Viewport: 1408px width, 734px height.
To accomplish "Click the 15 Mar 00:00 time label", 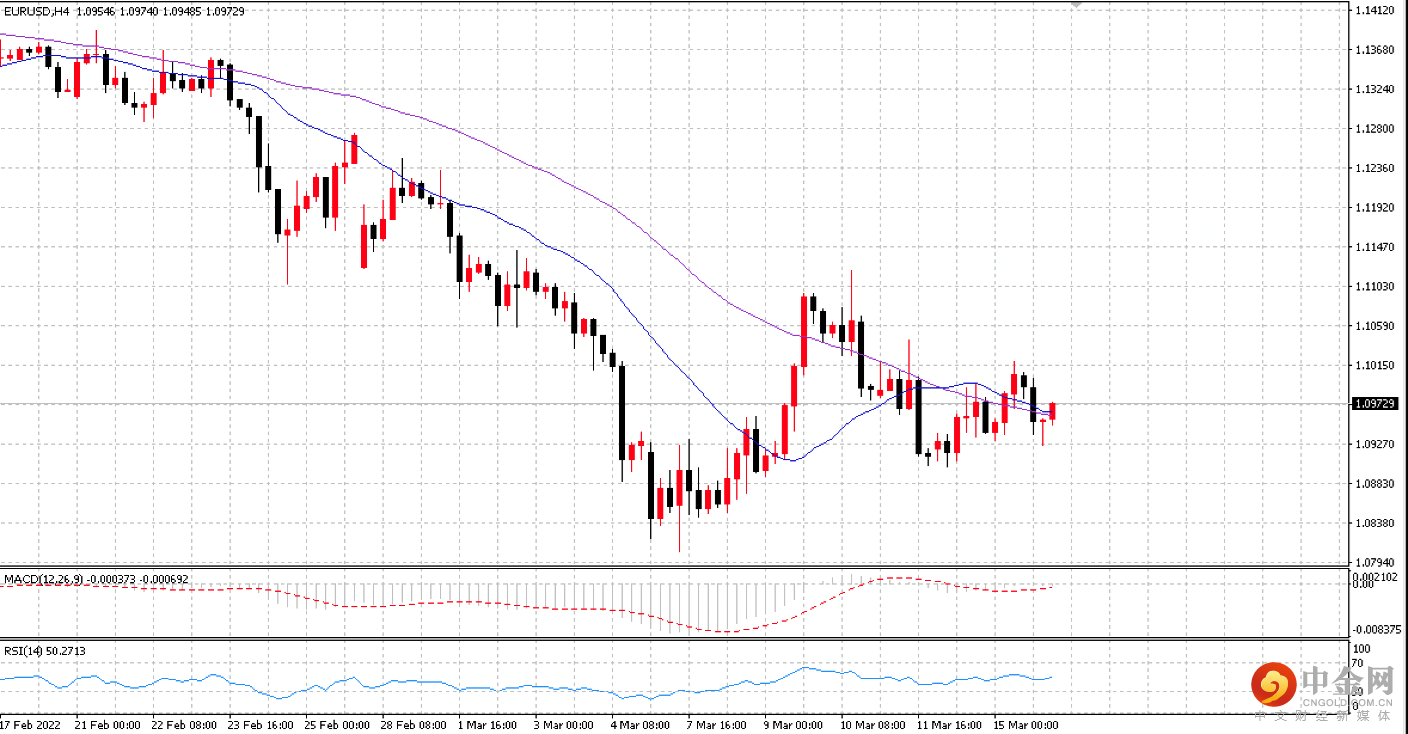I will [x=1025, y=724].
